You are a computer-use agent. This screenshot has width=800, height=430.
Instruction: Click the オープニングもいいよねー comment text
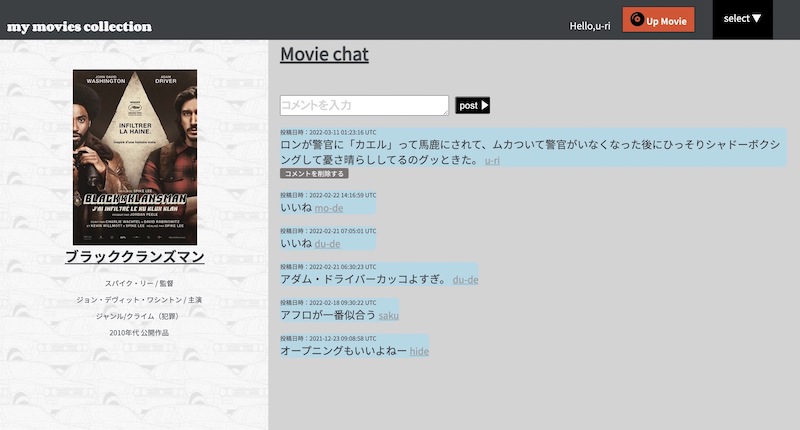point(343,350)
